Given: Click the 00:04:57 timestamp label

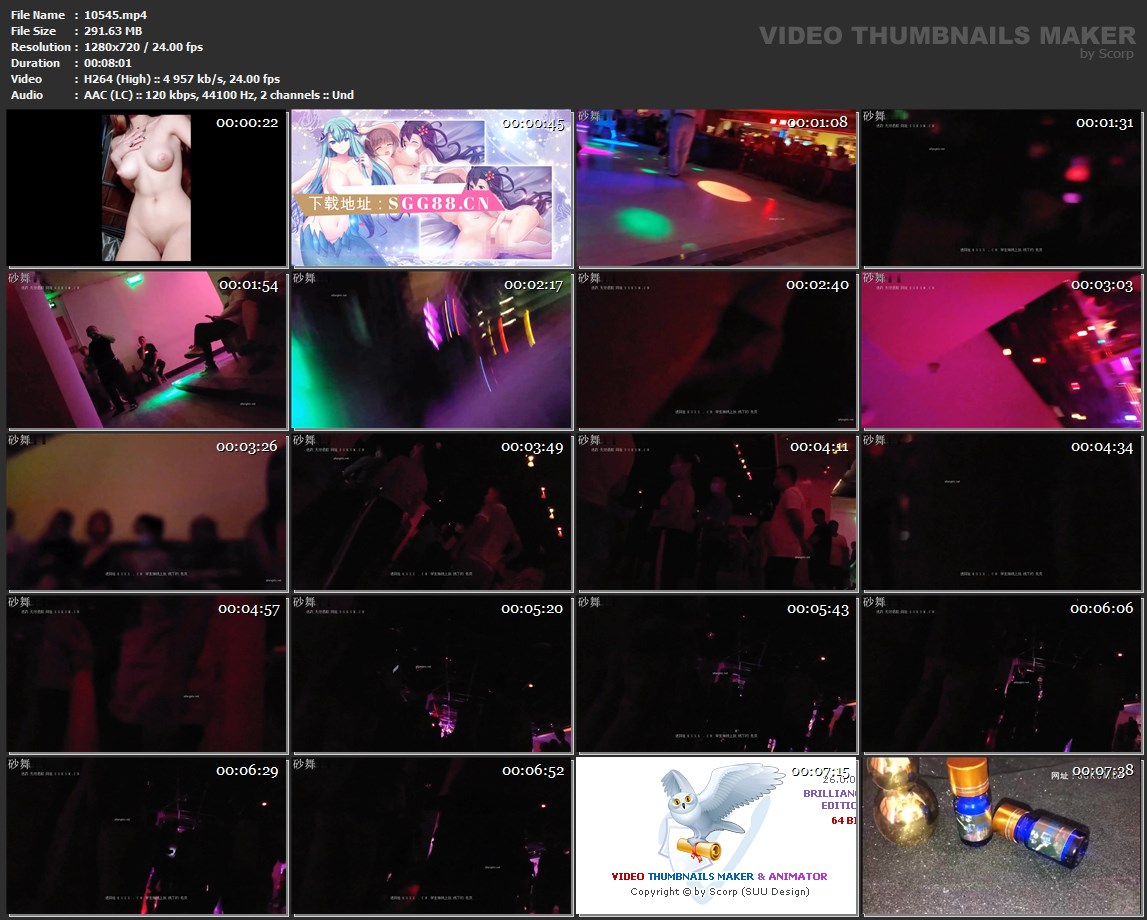Looking at the screenshot, I should pos(248,609).
